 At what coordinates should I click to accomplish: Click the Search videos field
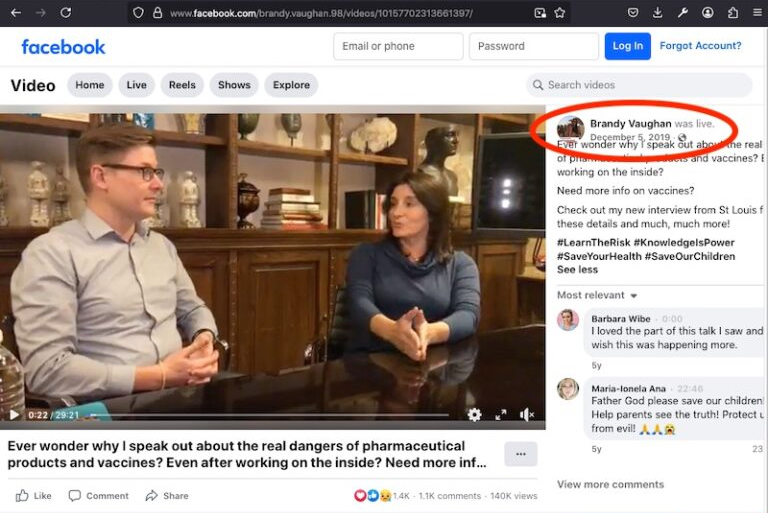pos(639,85)
